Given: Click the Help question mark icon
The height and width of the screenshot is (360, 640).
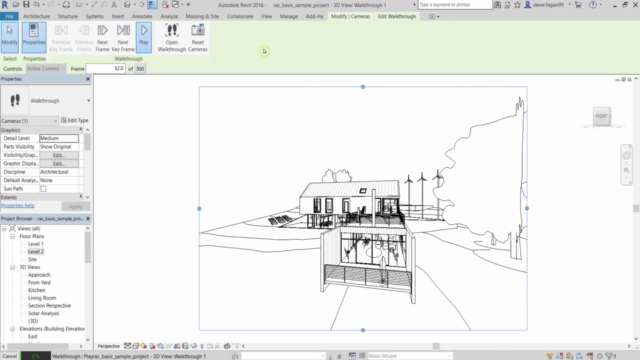Looking at the screenshot, I should (x=593, y=4).
